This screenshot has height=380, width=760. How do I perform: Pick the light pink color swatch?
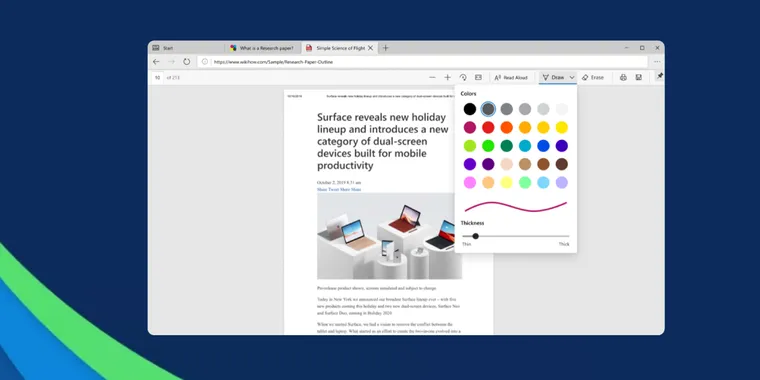coord(470,183)
